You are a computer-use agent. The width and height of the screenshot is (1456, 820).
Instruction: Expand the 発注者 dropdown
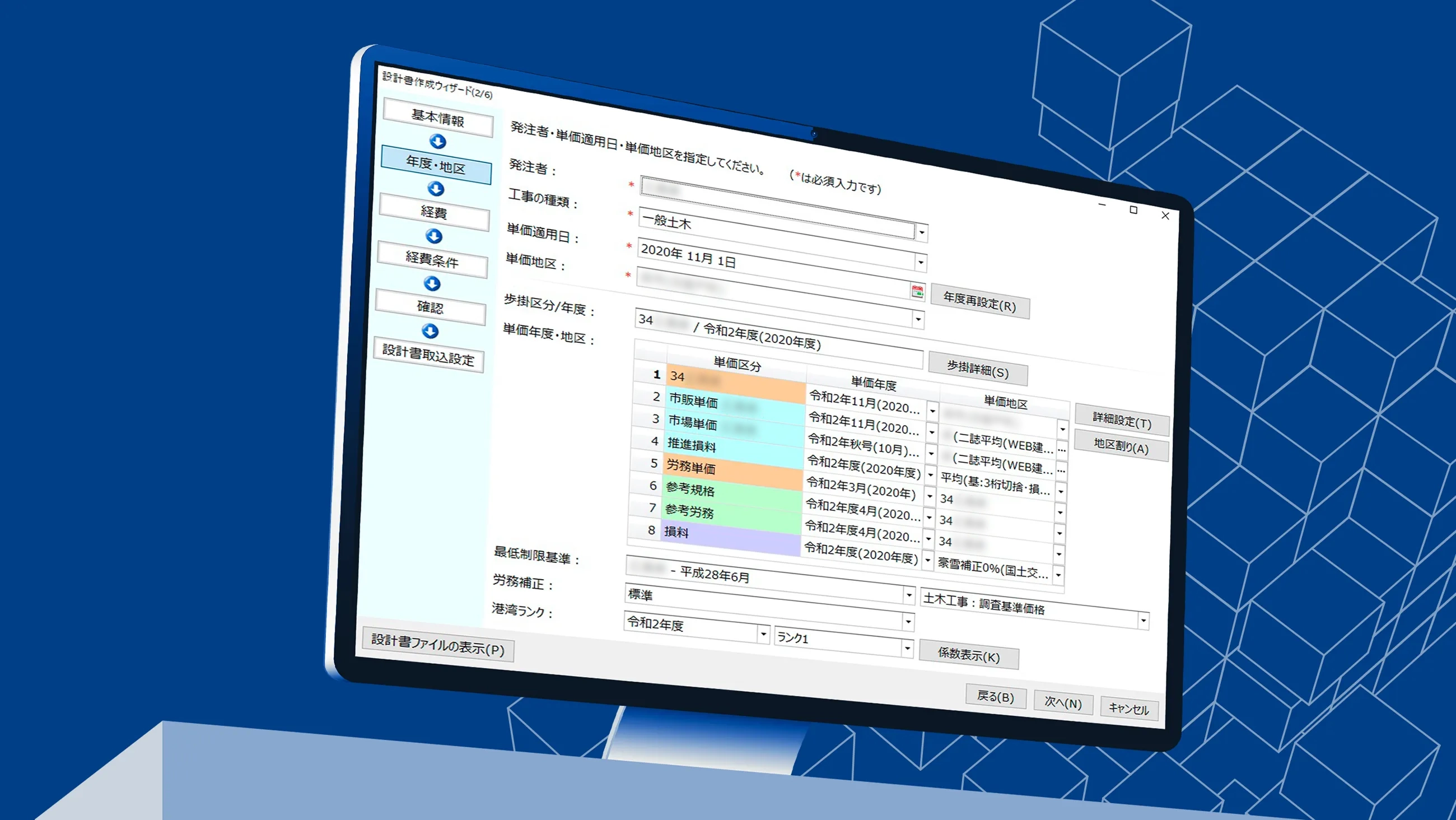[x=922, y=232]
